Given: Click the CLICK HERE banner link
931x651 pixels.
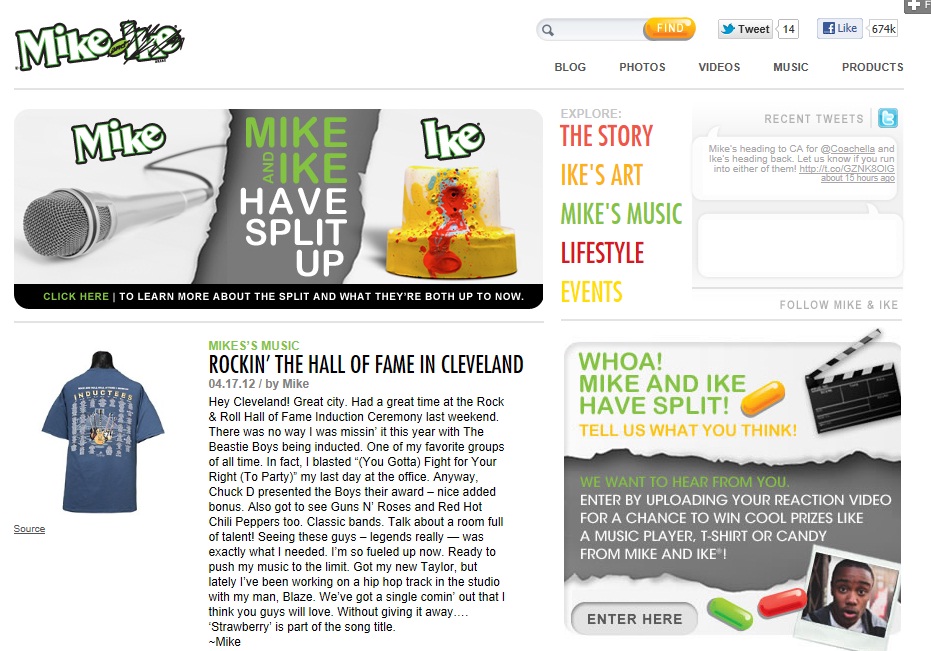Looking at the screenshot, I should click(76, 296).
